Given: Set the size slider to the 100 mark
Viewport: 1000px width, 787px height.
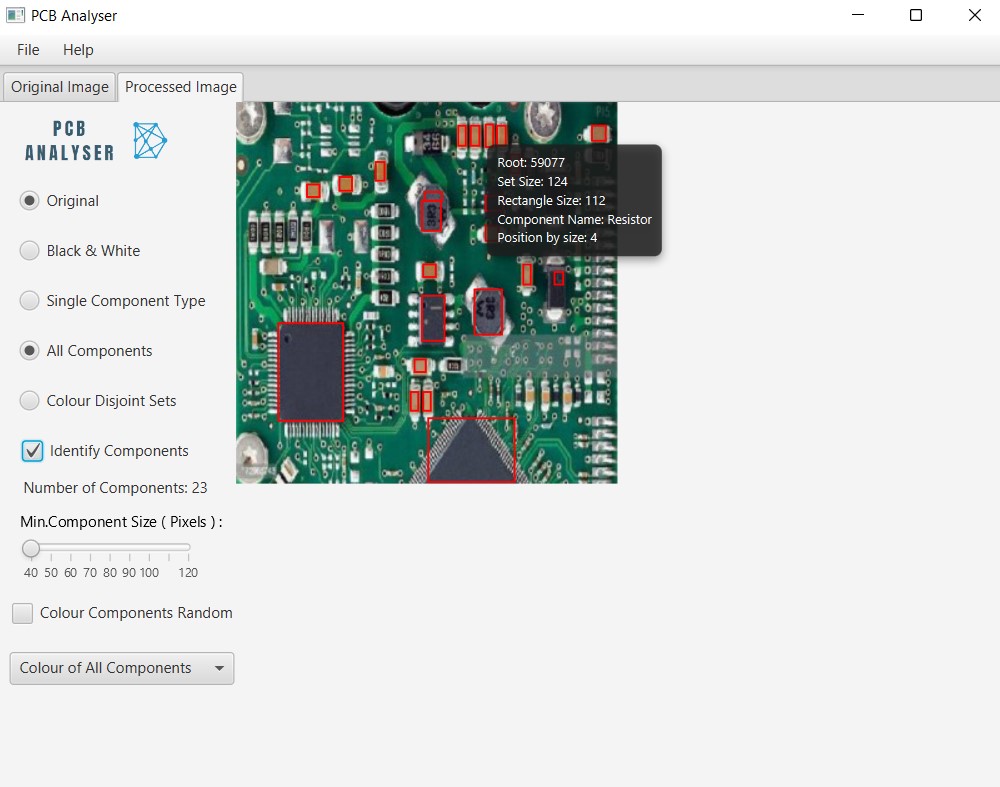Looking at the screenshot, I should pyautogui.click(x=149, y=548).
